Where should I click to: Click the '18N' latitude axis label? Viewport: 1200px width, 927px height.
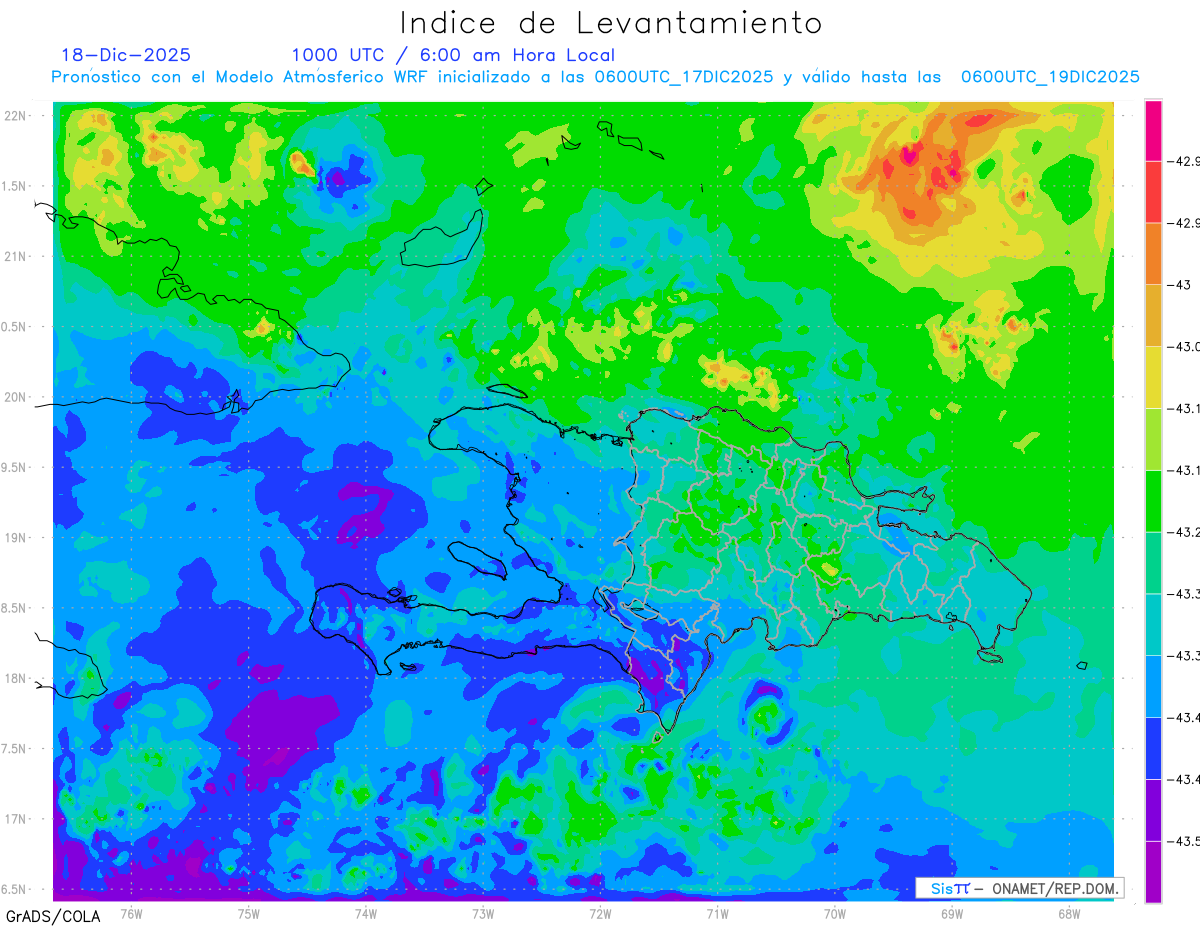click(x=15, y=679)
